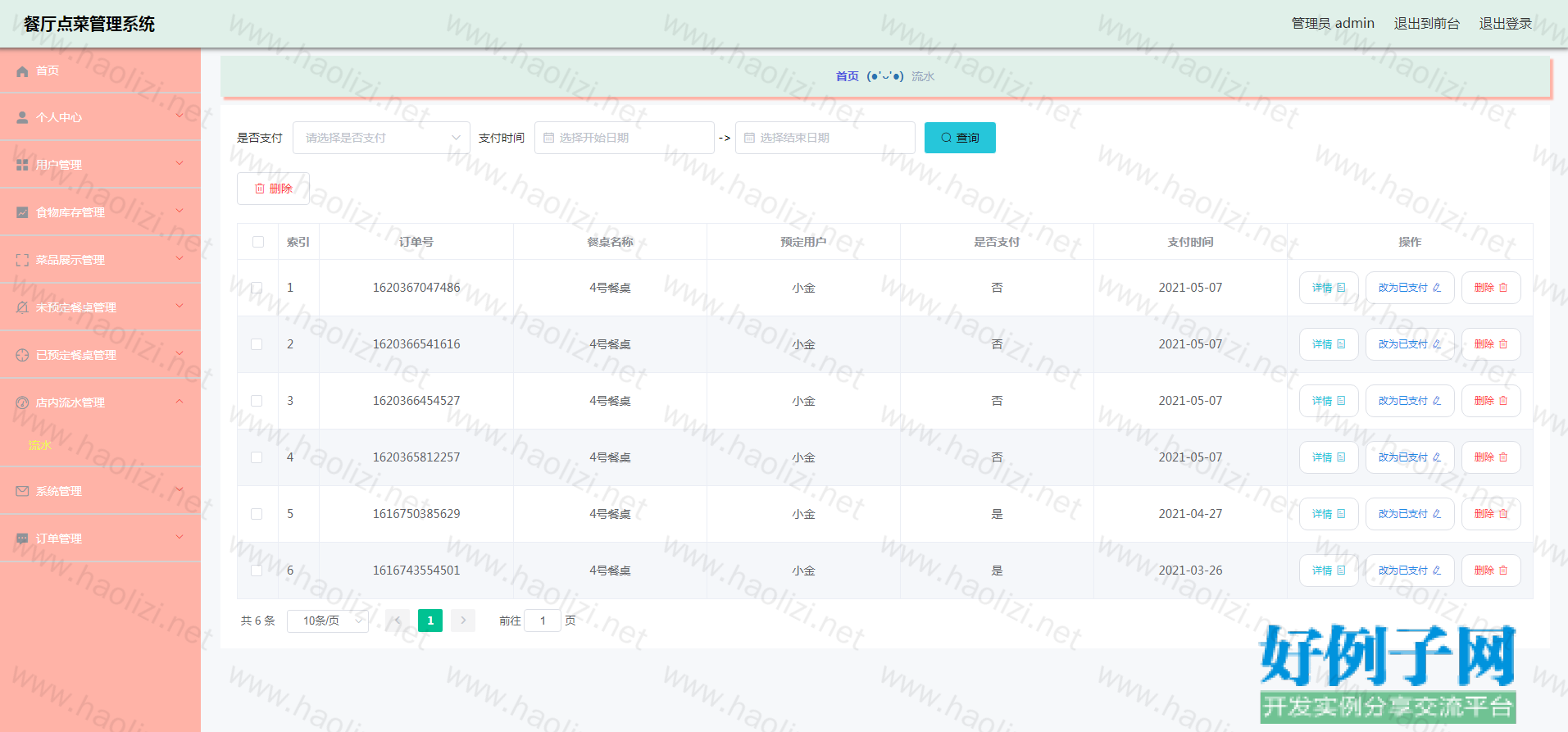Click the chat icon beside 订单管理

[x=22, y=539]
